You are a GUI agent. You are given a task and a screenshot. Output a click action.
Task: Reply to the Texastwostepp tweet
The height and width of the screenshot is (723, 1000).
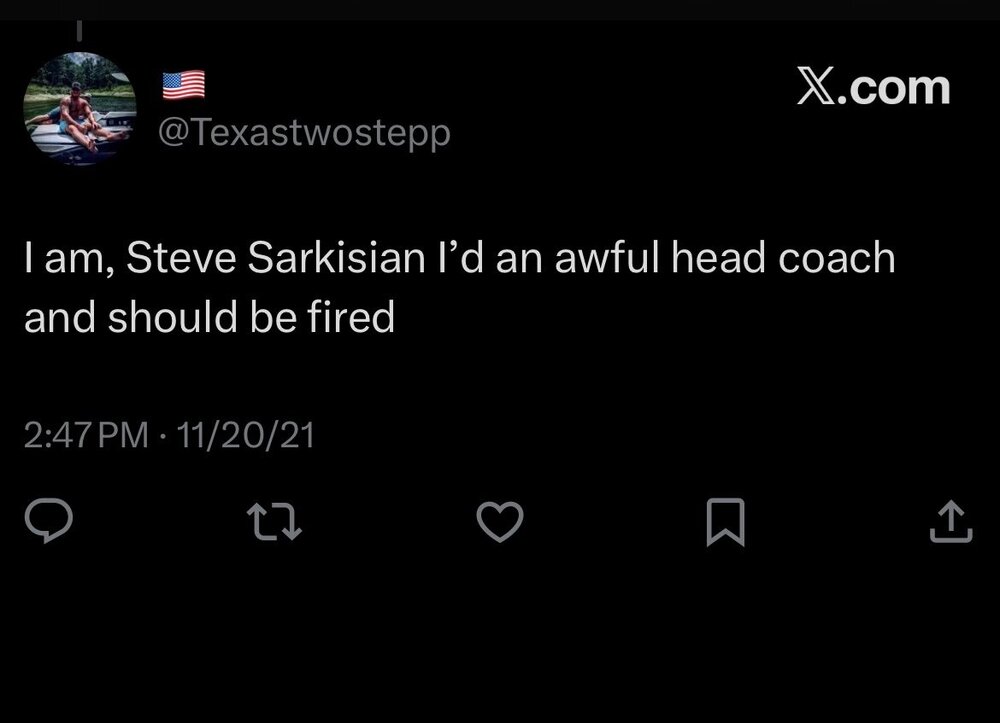[x=47, y=523]
